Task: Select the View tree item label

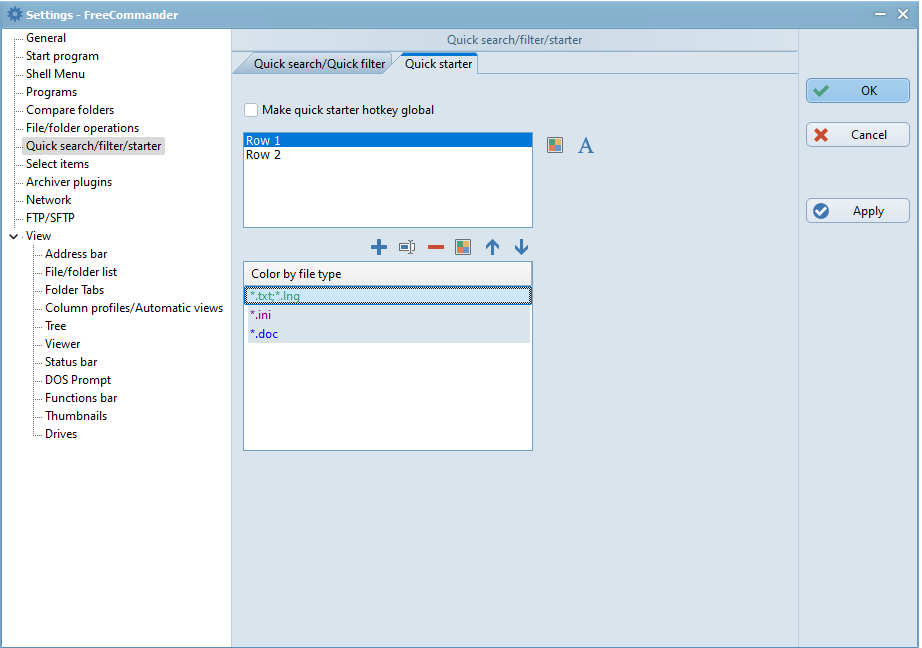Action: coord(38,236)
